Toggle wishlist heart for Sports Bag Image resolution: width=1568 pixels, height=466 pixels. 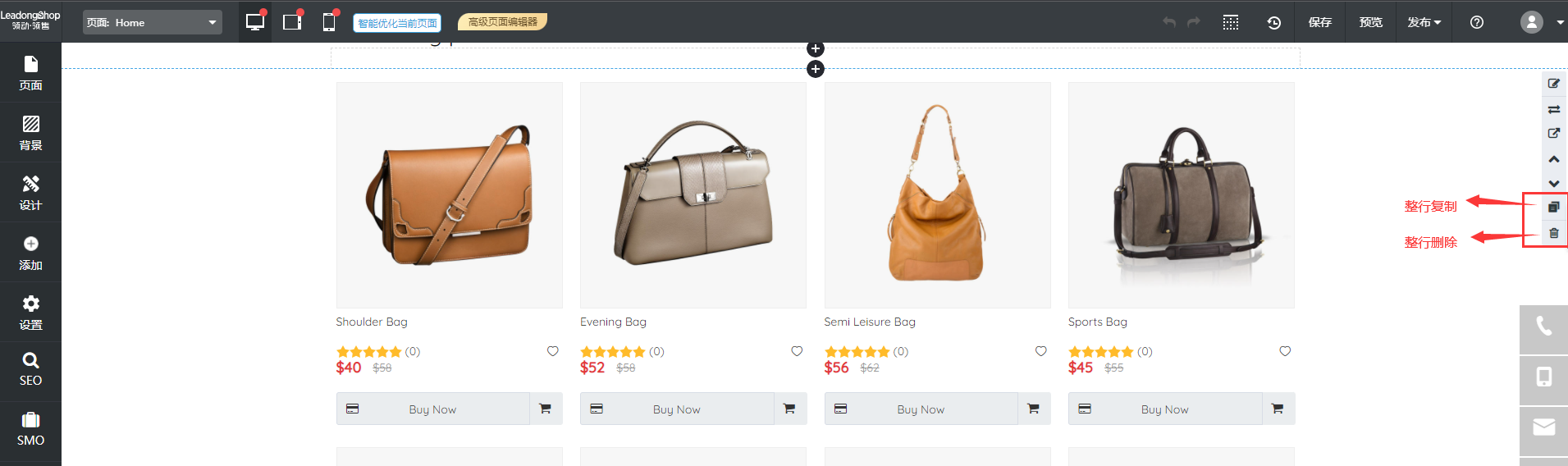[x=1285, y=351]
